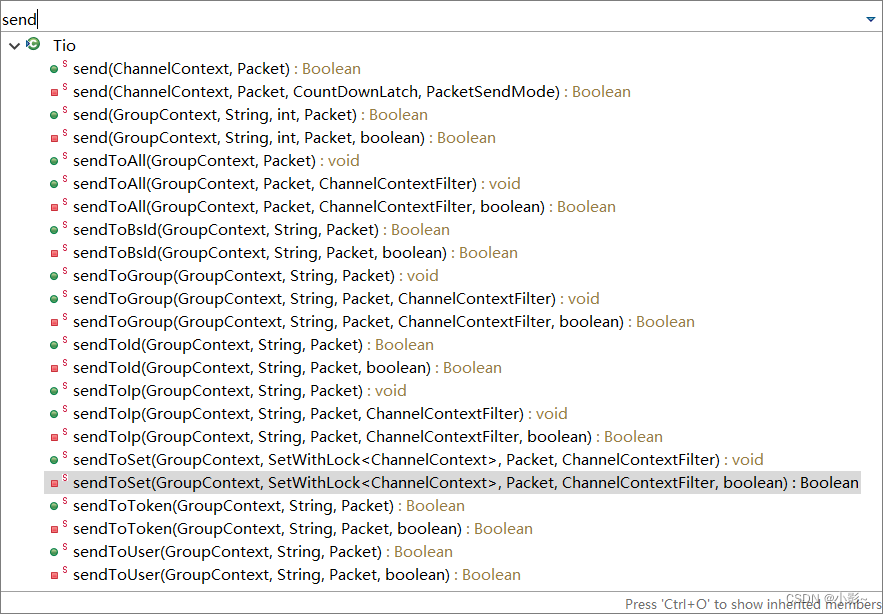883x614 pixels.
Task: Select sendToSet(..., Packet, ChannelContextFilter) : void
Action: [418, 460]
